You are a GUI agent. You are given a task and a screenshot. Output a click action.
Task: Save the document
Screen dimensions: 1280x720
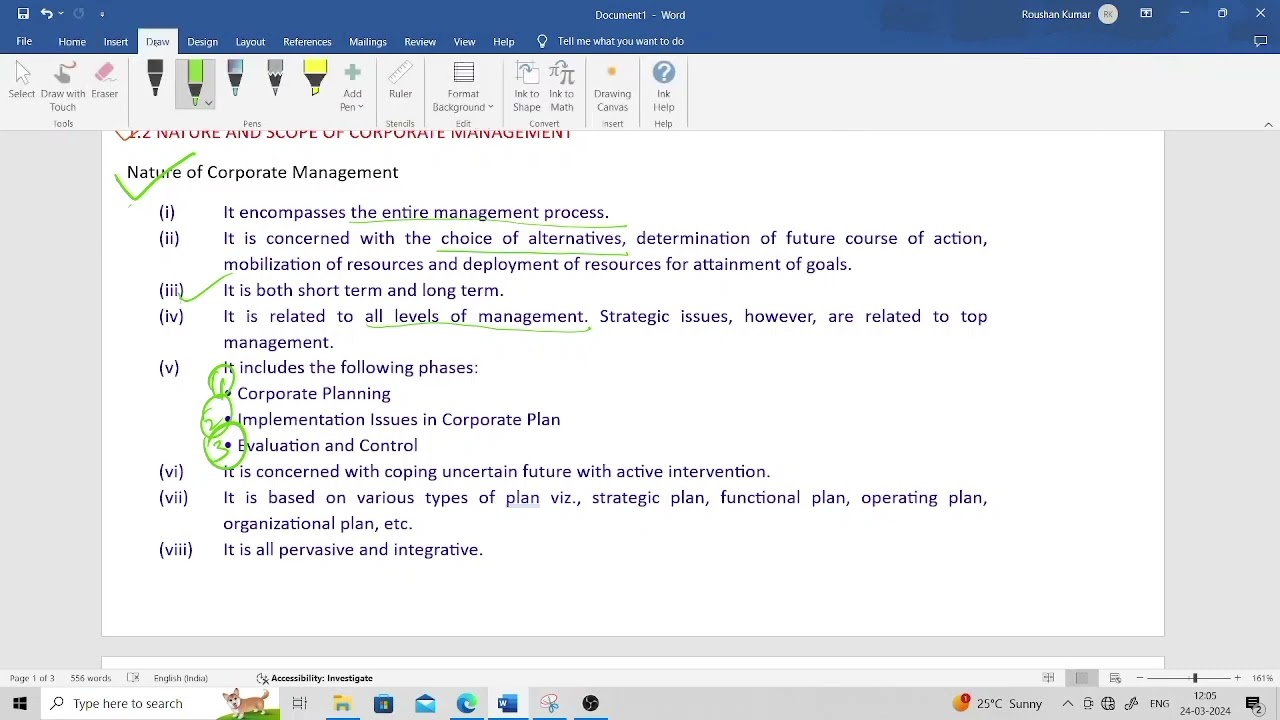[23, 14]
